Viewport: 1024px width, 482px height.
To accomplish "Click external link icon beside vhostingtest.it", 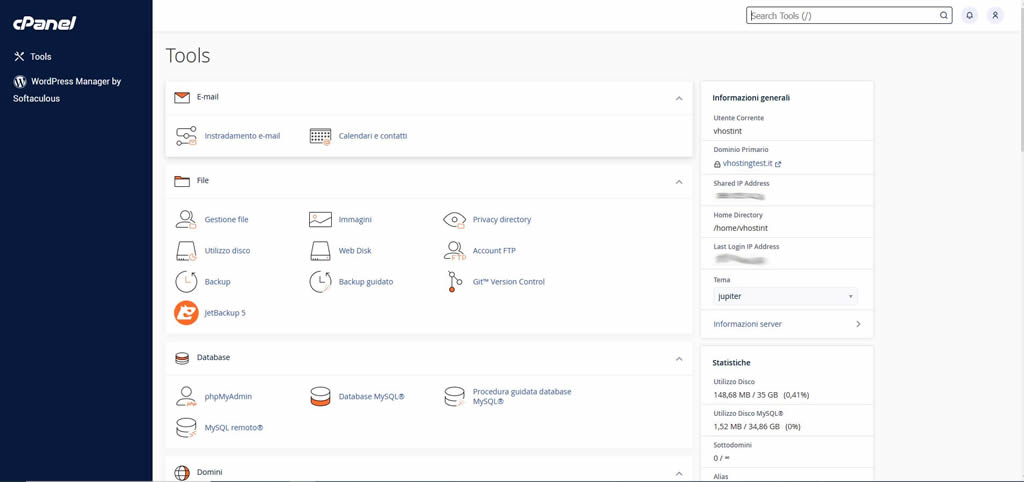I will tap(778, 165).
